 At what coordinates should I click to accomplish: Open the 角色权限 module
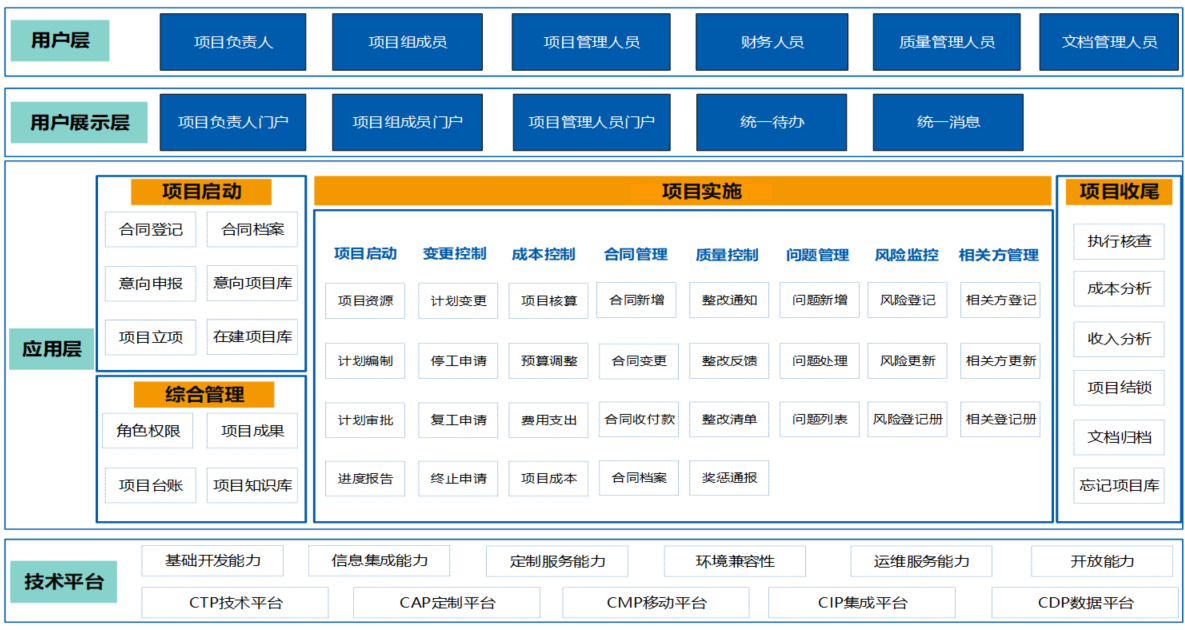tap(150, 431)
